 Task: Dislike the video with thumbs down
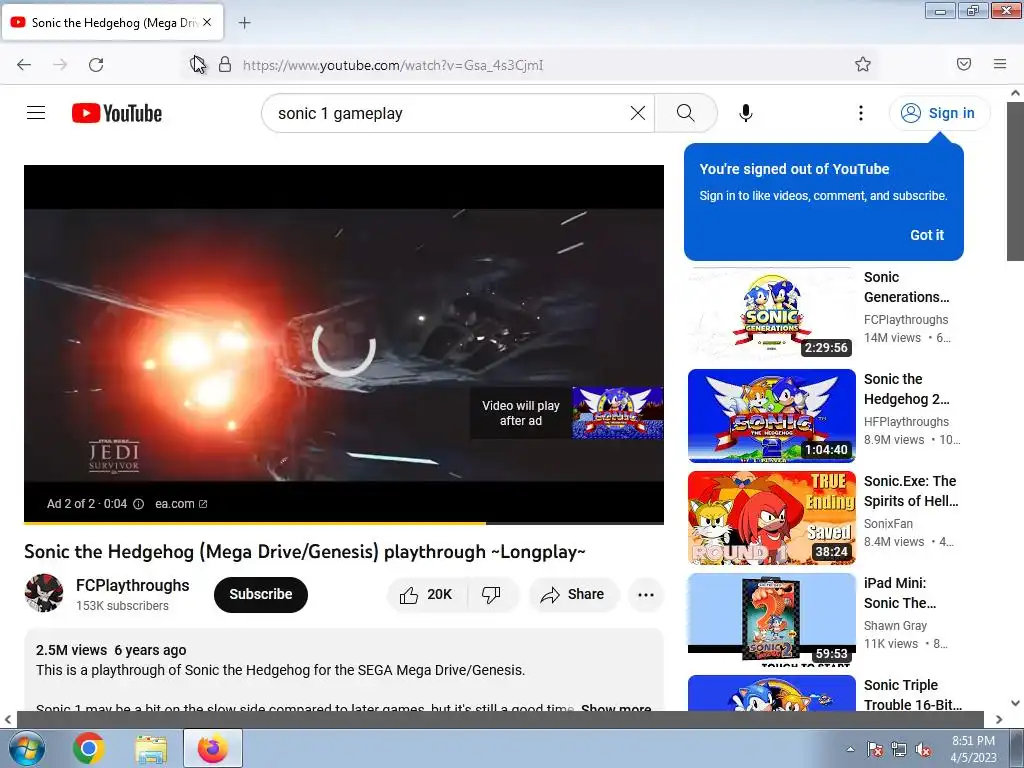pos(492,594)
